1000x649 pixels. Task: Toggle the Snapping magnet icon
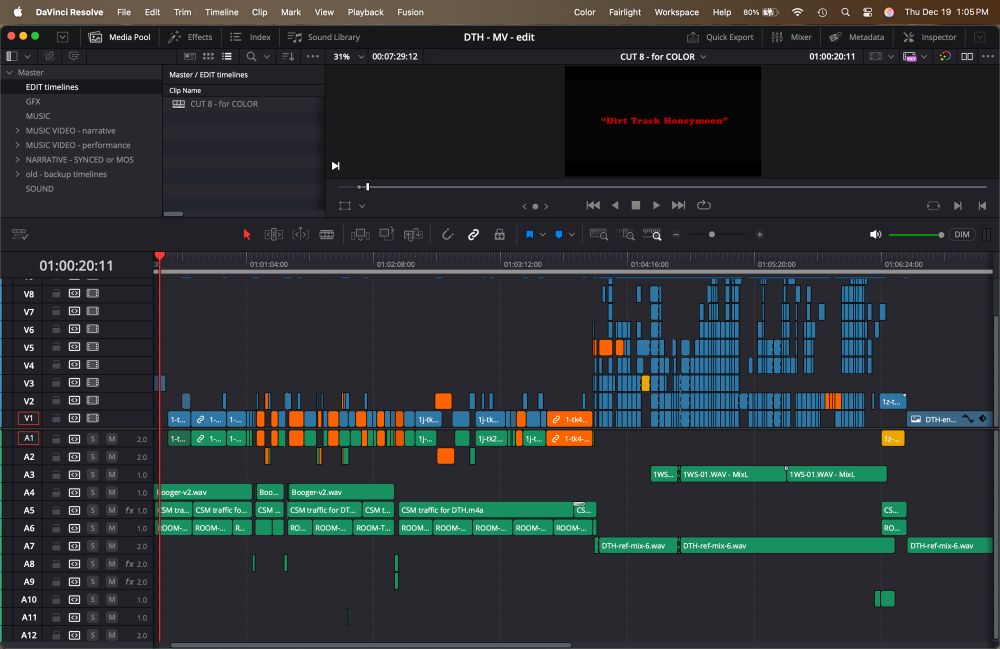click(448, 235)
